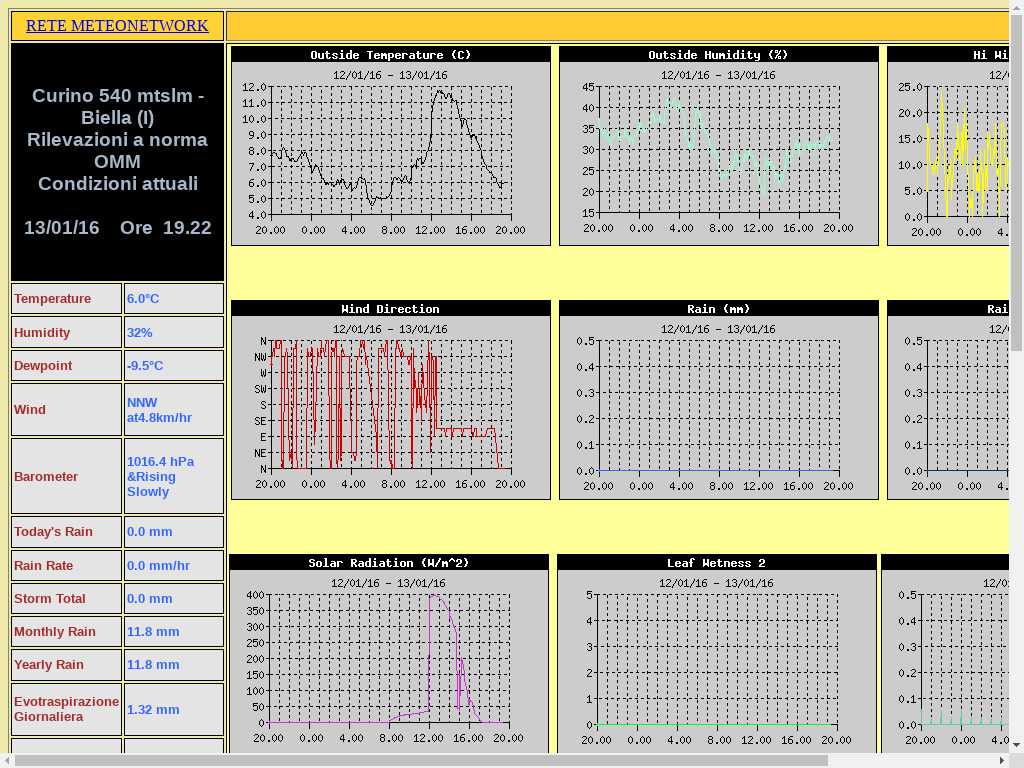Viewport: 1024px width, 768px height.
Task: Click the Evotraspirazione Giornaliera label
Action: pyautogui.click(x=66, y=709)
